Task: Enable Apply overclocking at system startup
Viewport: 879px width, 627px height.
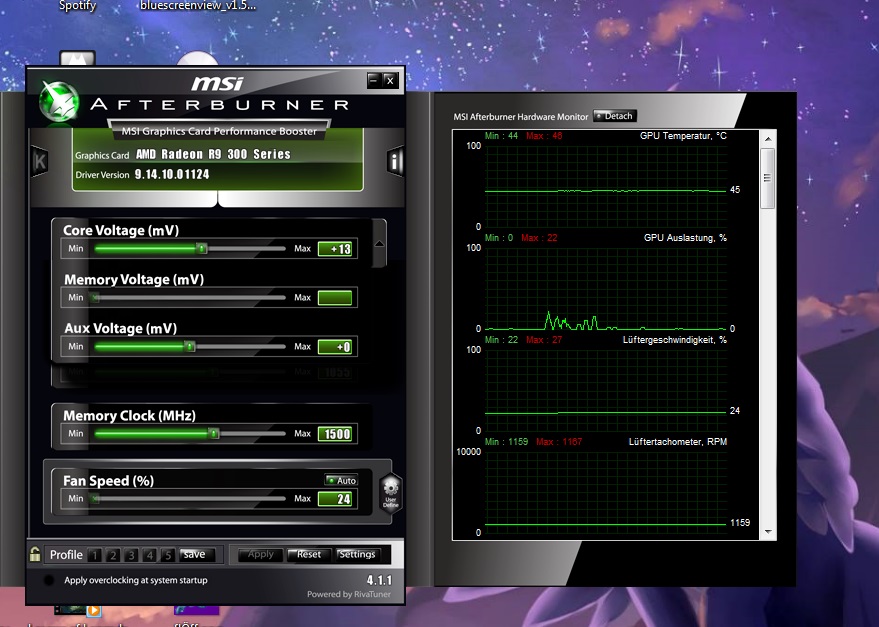Action: [49, 580]
